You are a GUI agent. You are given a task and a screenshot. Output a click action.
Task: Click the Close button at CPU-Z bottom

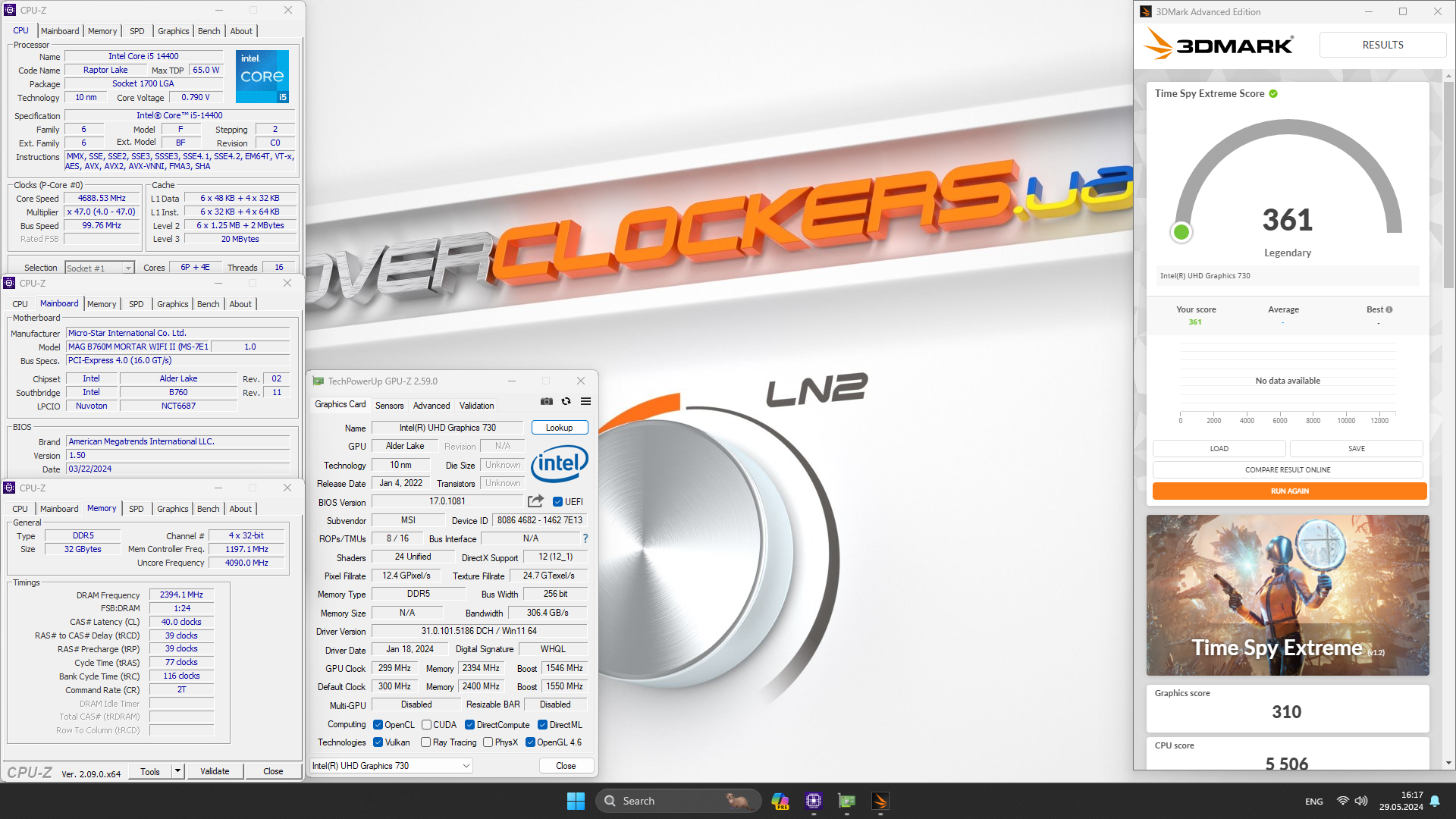[x=273, y=771]
